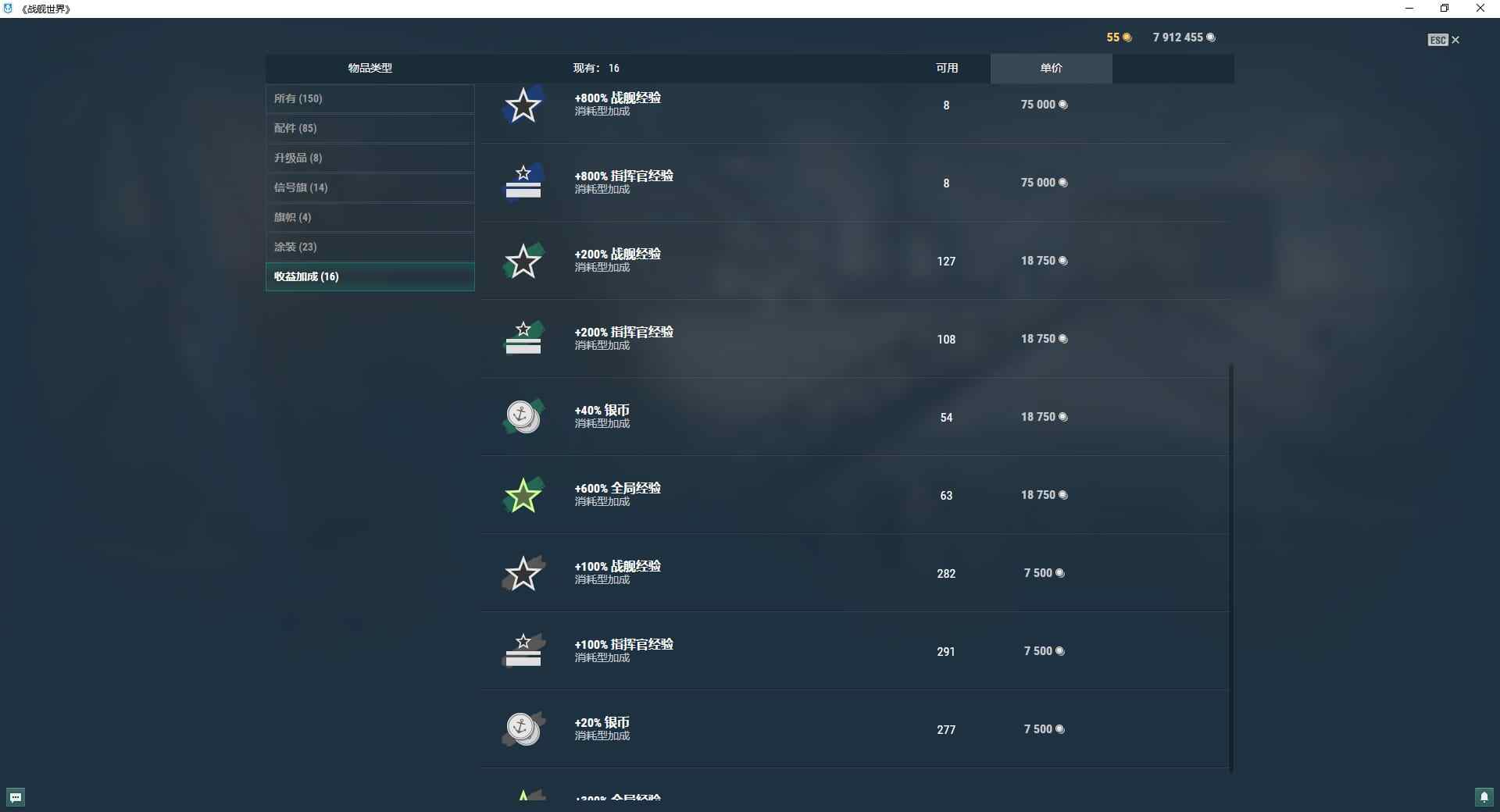This screenshot has width=1500, height=812.
Task: Click the available count 54
Action: click(946, 418)
